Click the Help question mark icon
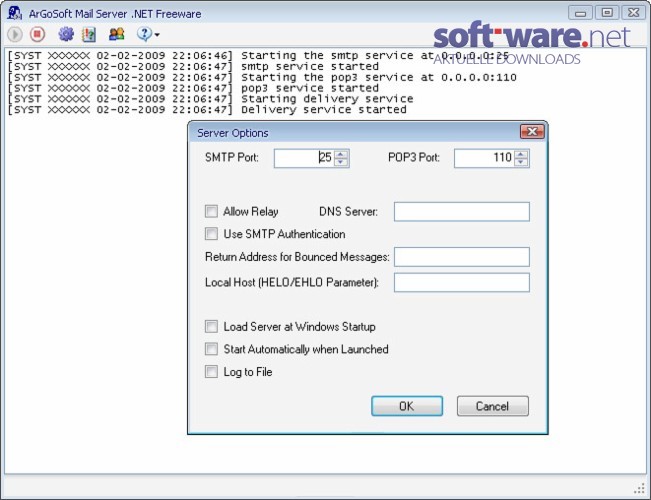This screenshot has height=500, width=651. [144, 34]
